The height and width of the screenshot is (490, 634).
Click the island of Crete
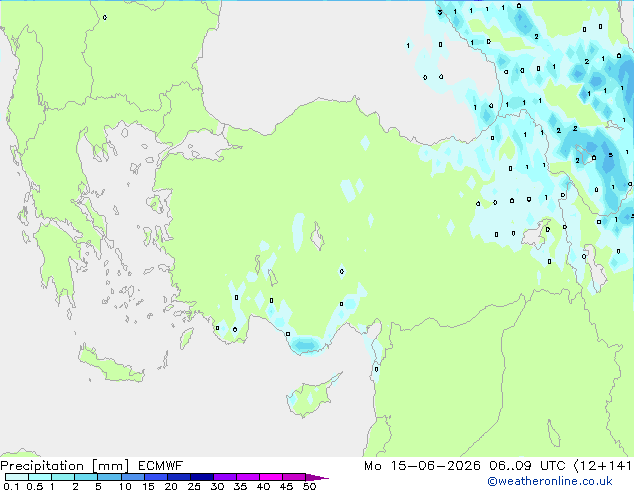coord(111,366)
